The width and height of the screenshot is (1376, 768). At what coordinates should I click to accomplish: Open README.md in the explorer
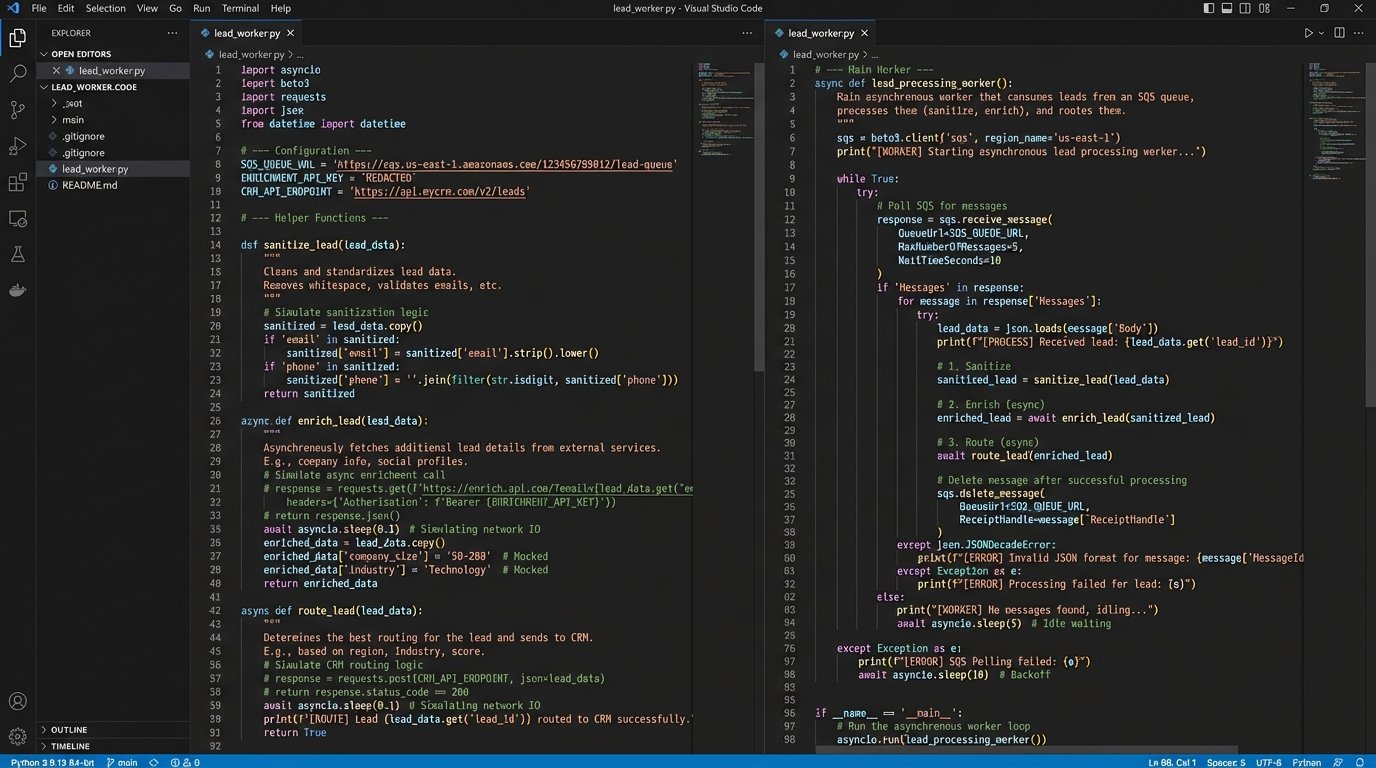pos(89,185)
